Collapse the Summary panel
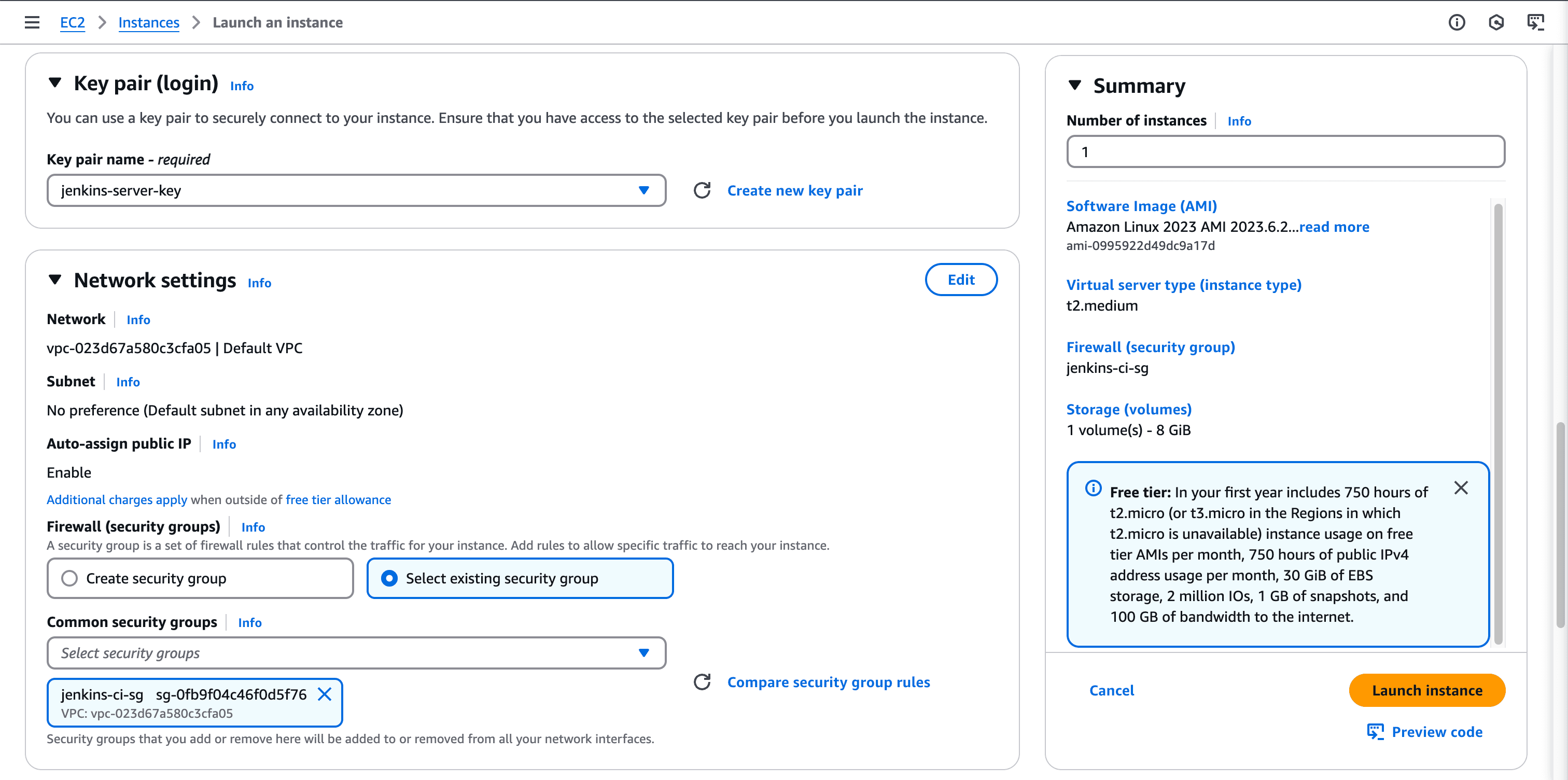This screenshot has width=1568, height=780. tap(1074, 85)
